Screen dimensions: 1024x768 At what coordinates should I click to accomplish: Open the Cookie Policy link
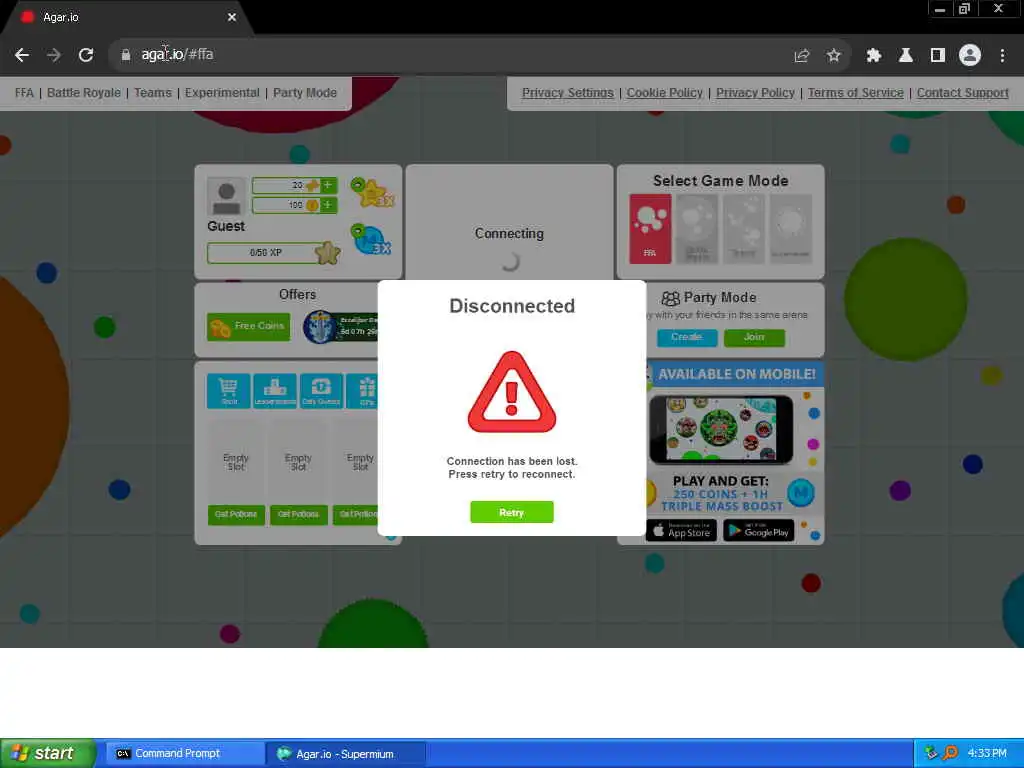(x=665, y=93)
